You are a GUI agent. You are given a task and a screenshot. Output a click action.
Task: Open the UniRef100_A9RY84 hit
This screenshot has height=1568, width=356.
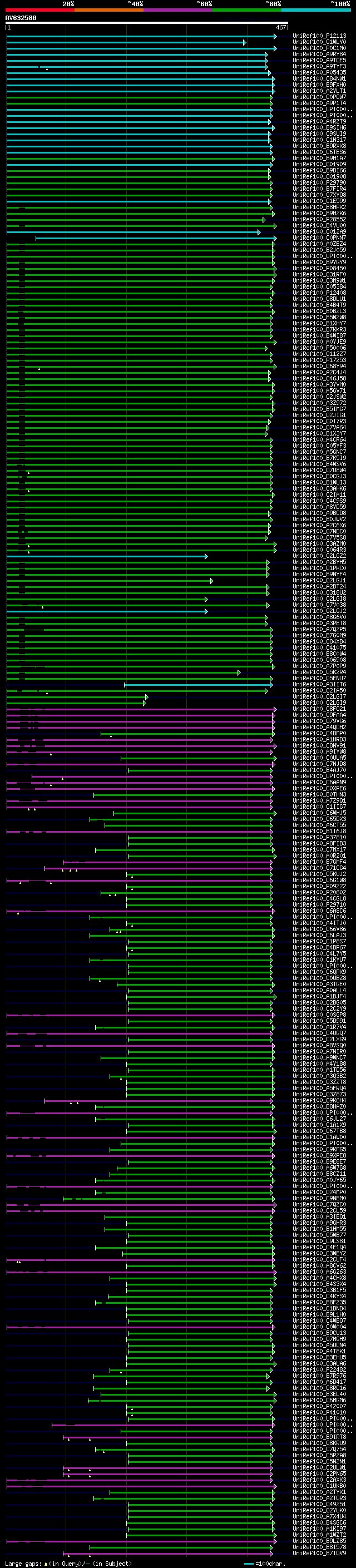point(319,54)
